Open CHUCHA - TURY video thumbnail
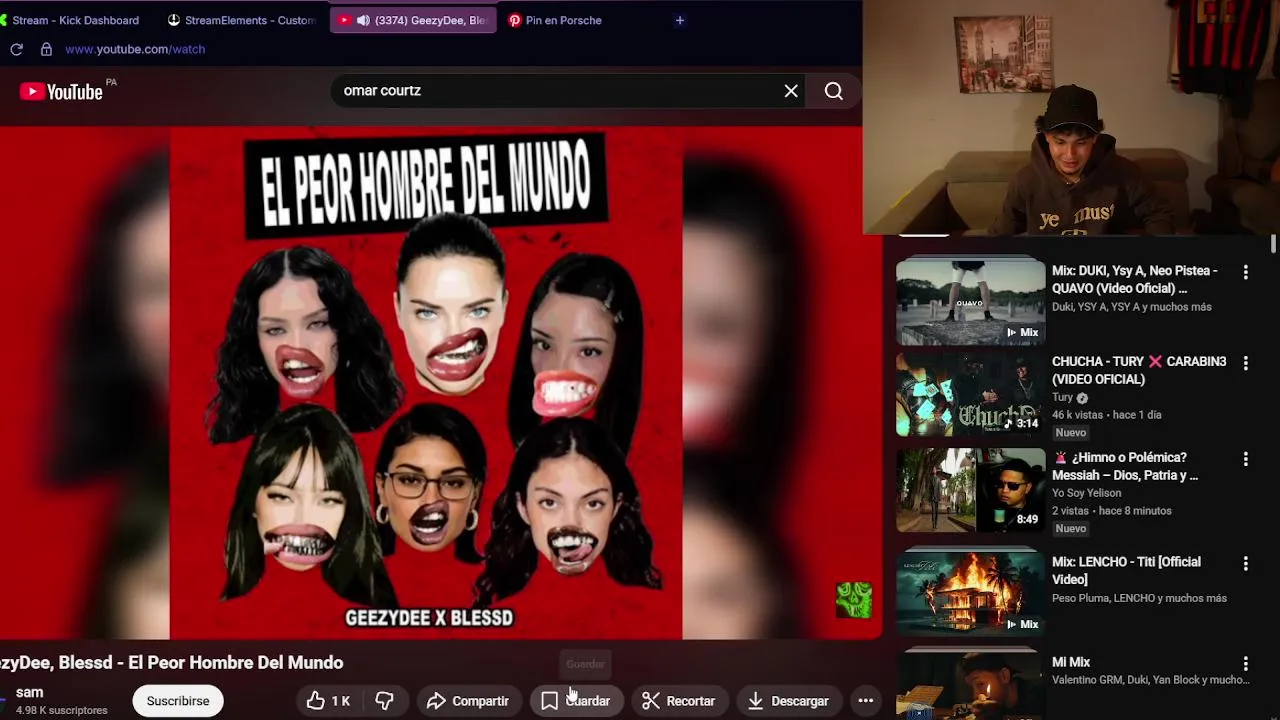1280x720 pixels. tap(970, 394)
